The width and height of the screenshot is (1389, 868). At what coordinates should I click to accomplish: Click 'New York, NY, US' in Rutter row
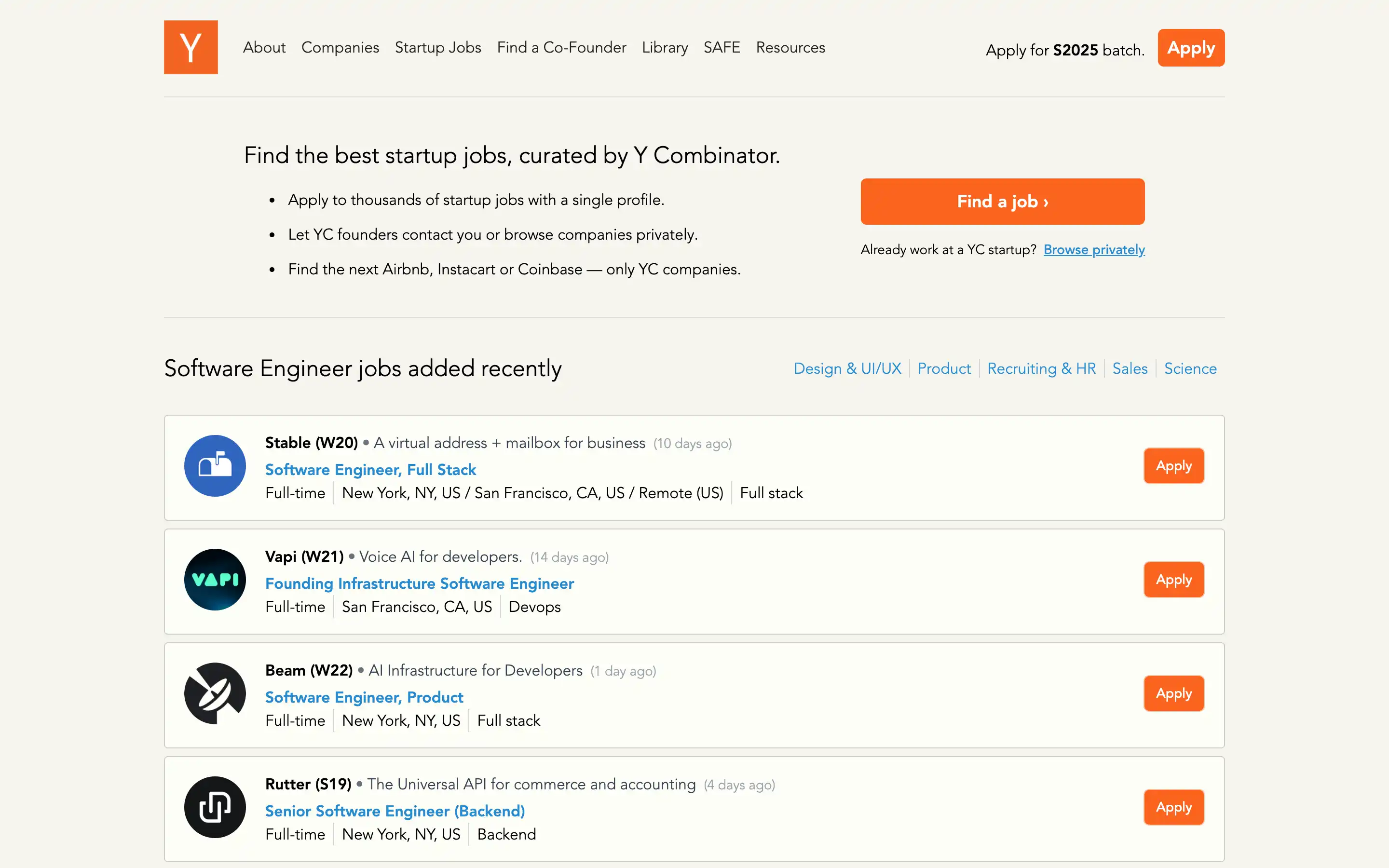pos(401,834)
